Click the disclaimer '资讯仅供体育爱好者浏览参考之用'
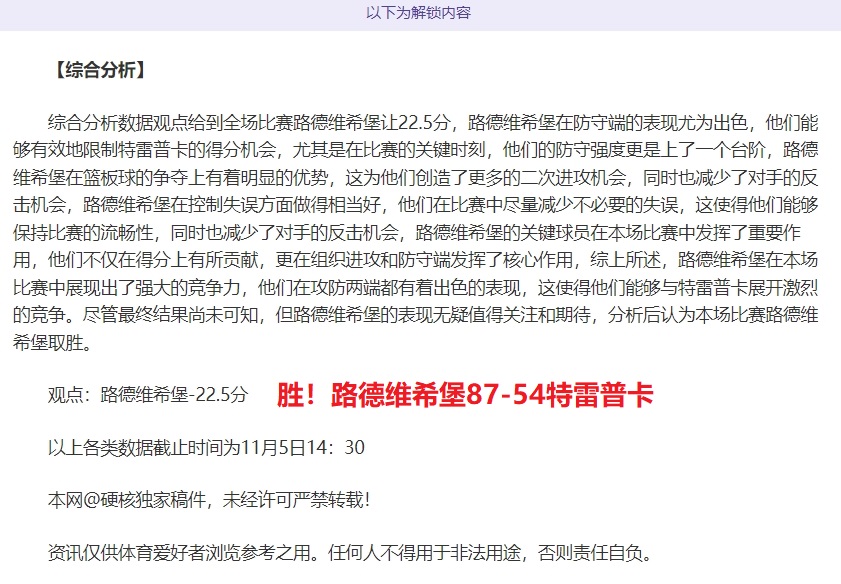 [x=180, y=552]
